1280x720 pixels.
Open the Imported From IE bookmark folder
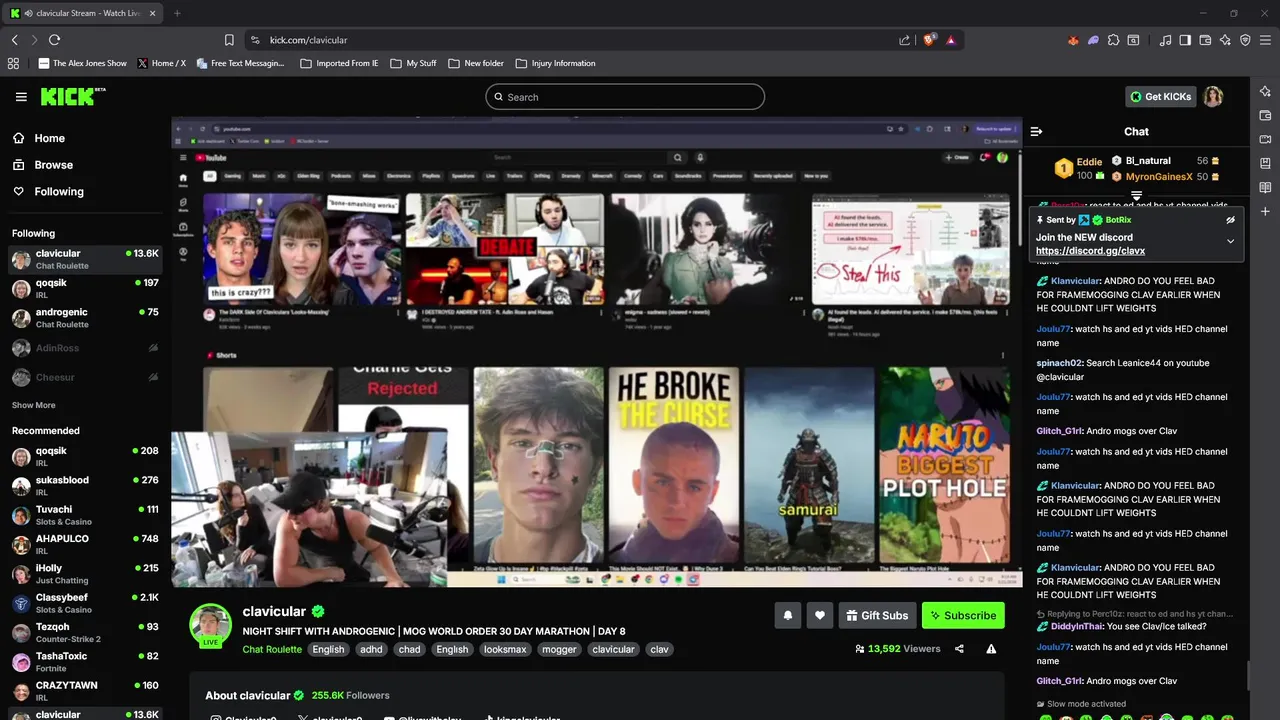click(338, 63)
